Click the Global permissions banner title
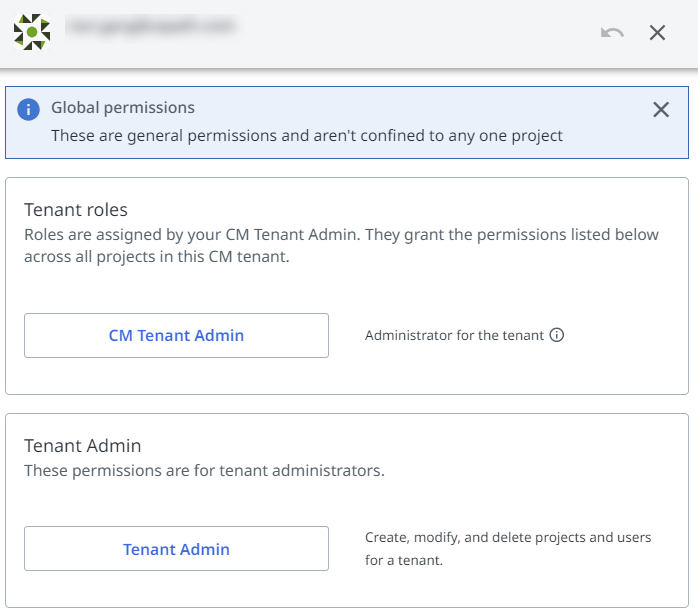The image size is (698, 615). (123, 108)
